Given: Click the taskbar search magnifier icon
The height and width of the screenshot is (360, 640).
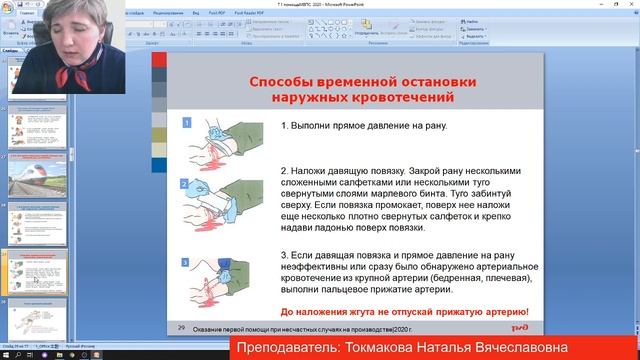Looking at the screenshot, I should pos(18,355).
